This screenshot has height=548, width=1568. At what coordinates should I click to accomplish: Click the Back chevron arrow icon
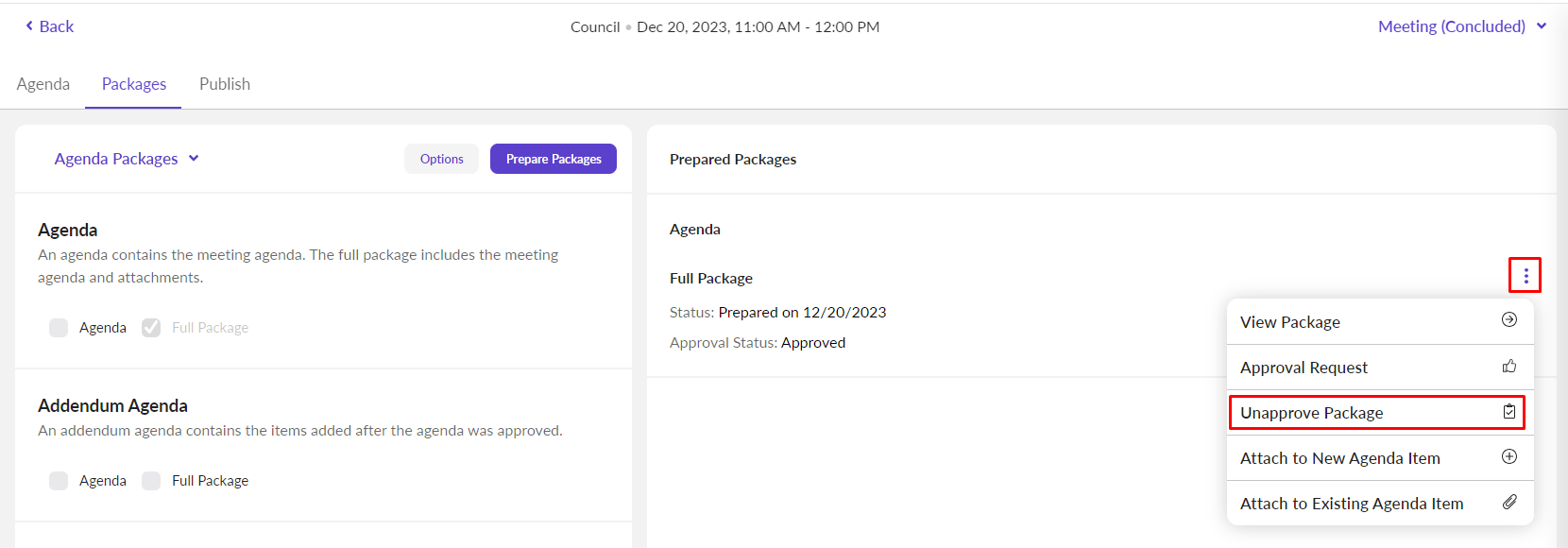29,26
